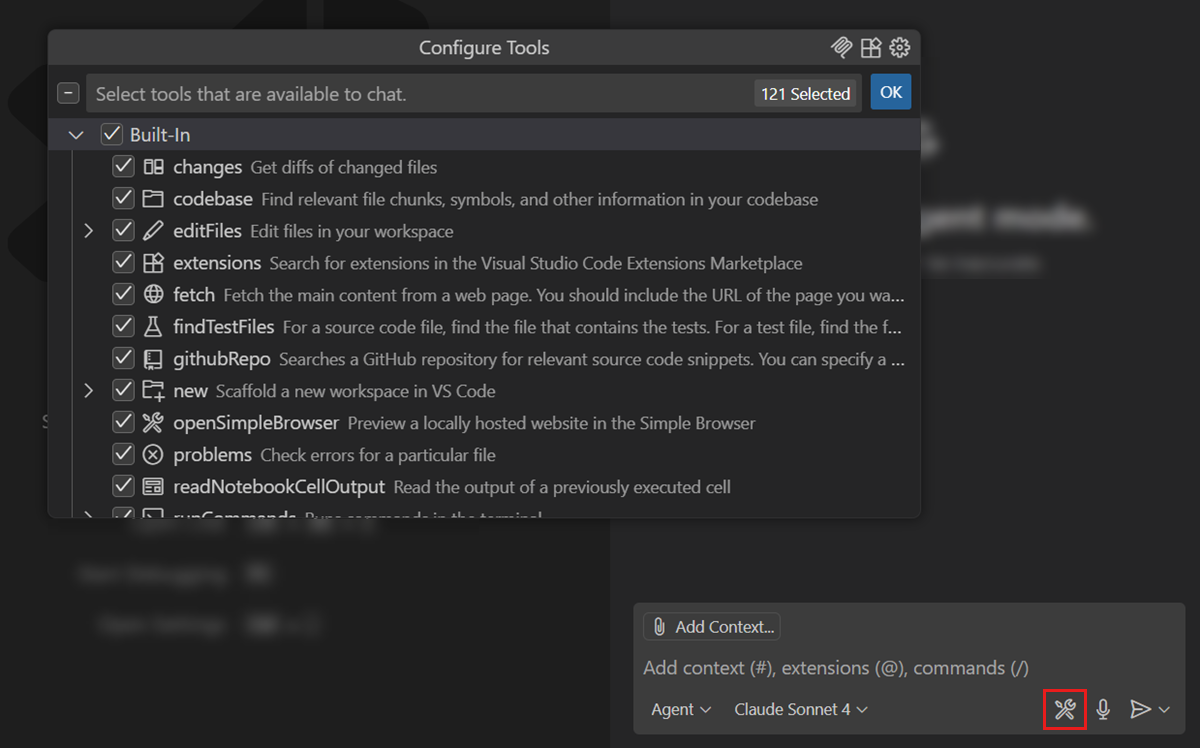The image size is (1200, 748).
Task: Disable the githubRepo tool checkbox
Action: point(123,358)
